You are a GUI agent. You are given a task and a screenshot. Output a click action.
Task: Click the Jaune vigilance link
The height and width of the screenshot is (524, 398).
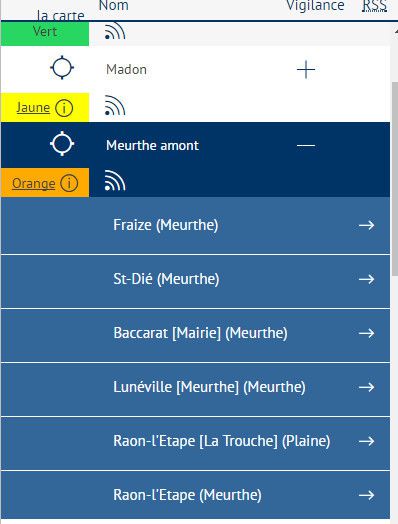click(33, 108)
